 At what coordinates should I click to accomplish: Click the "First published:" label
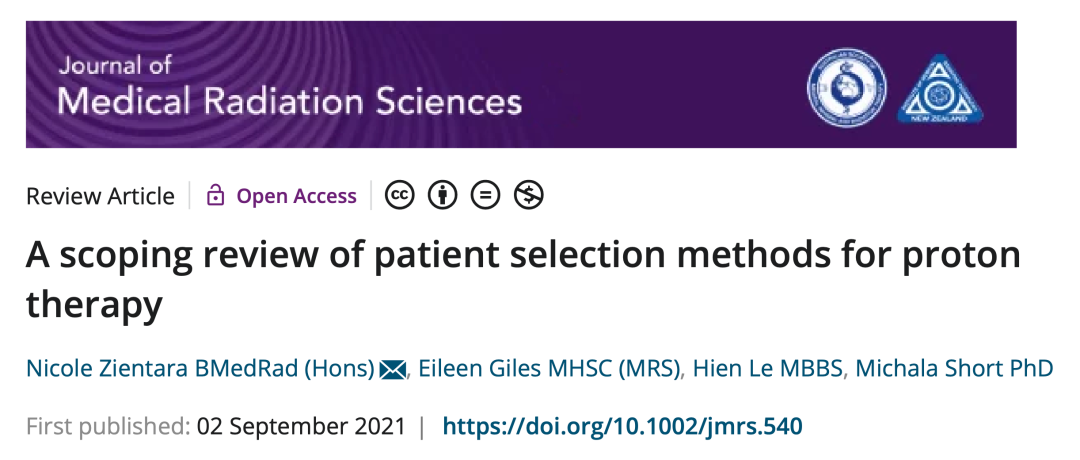coord(108,426)
